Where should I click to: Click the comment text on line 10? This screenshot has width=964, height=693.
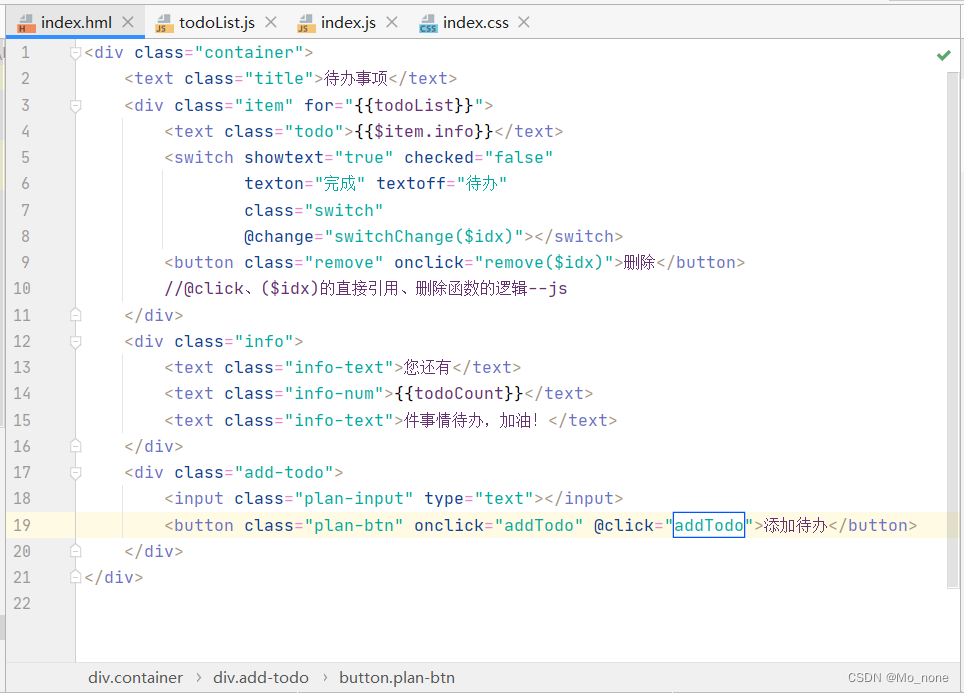[366, 288]
